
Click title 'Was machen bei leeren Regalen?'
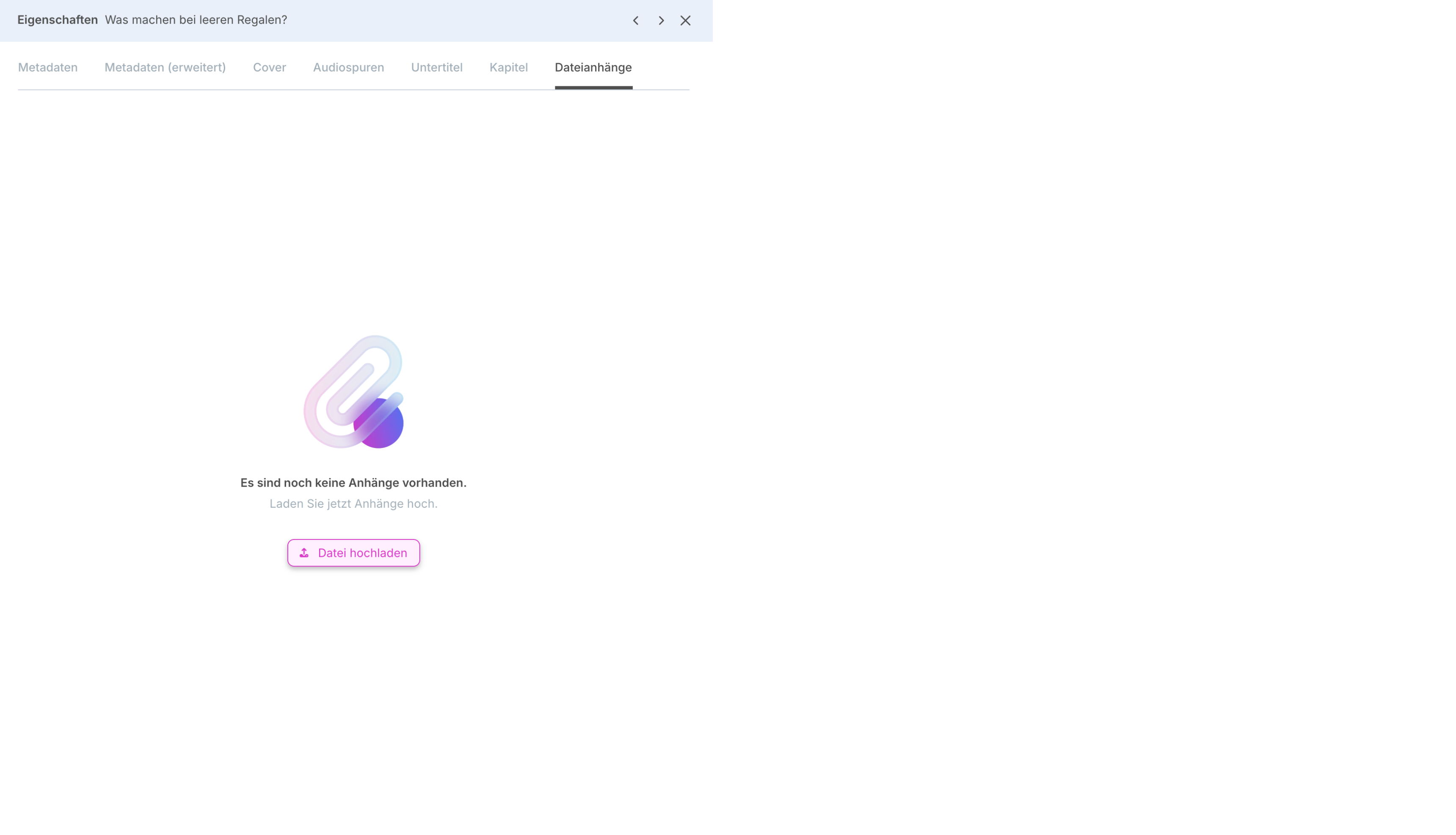196,20
